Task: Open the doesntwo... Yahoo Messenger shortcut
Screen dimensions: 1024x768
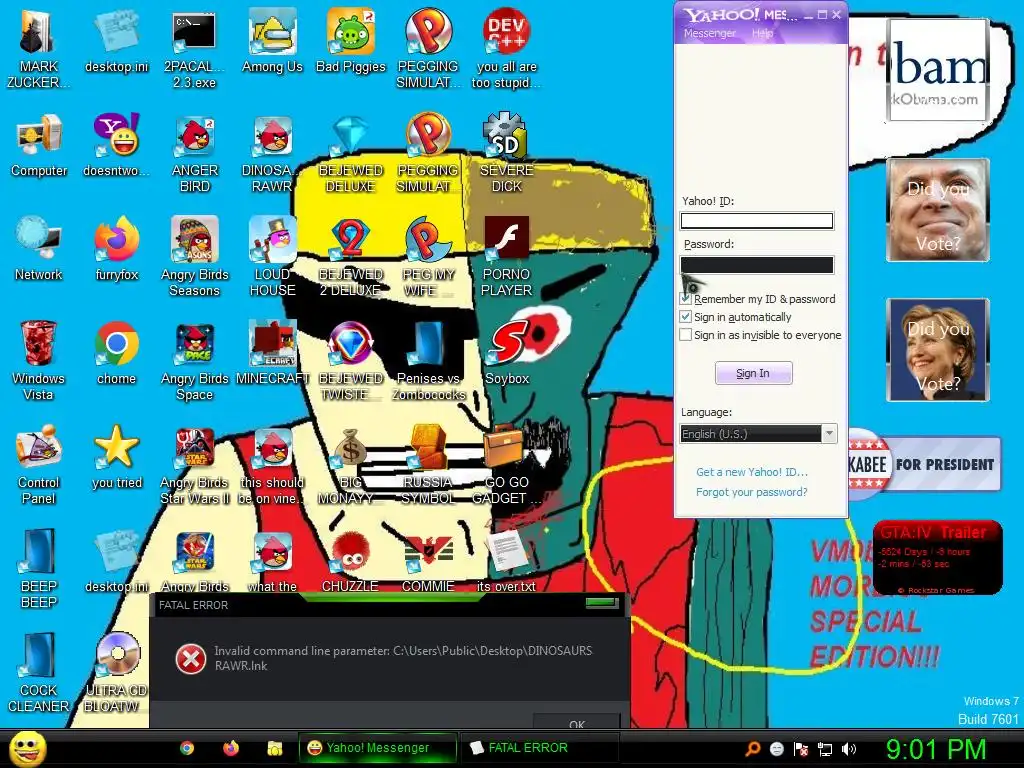Action: click(117, 145)
